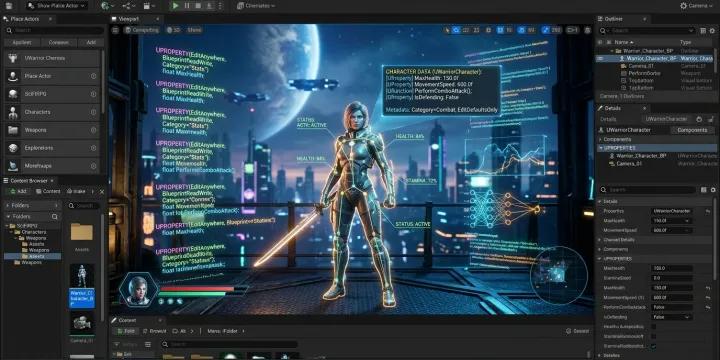The width and height of the screenshot is (720, 360).
Task: Expand the Components section in Details
Action: click(x=600, y=139)
